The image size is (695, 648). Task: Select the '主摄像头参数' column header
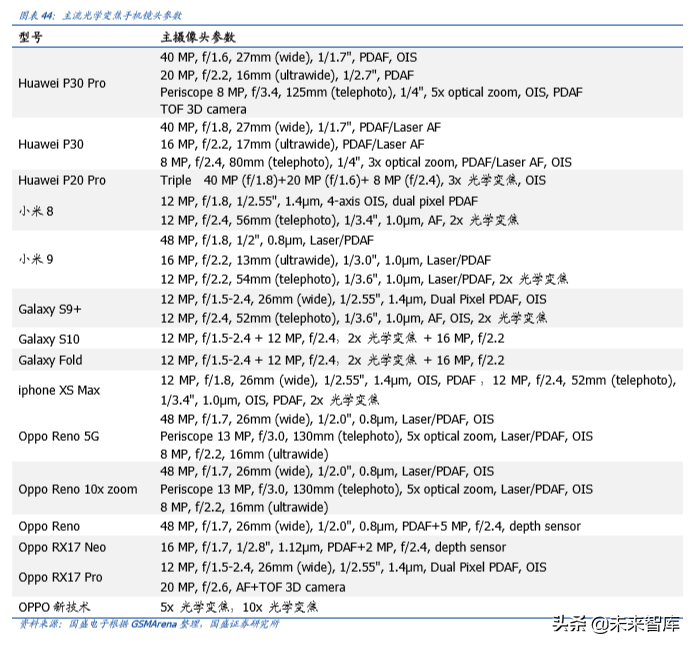click(198, 37)
